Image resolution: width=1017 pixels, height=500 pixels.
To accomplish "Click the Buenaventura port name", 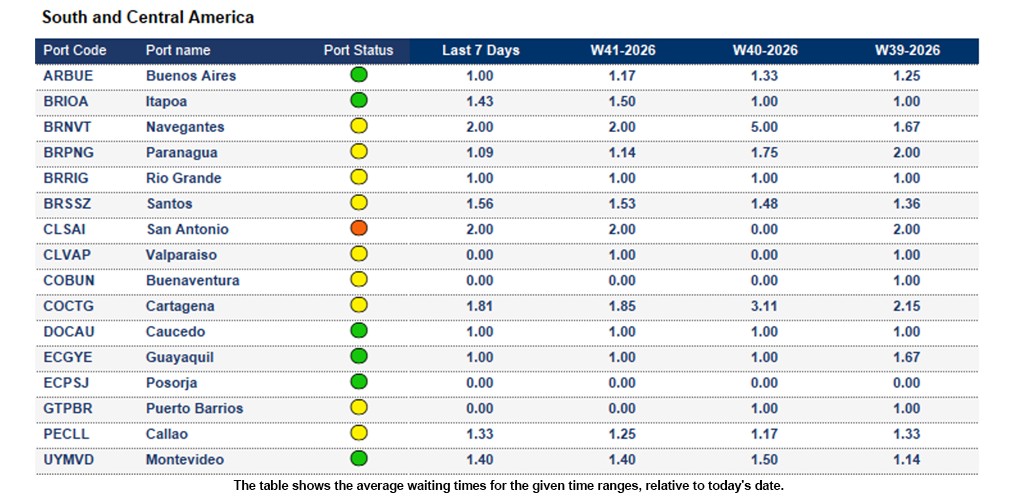I will (x=192, y=281).
